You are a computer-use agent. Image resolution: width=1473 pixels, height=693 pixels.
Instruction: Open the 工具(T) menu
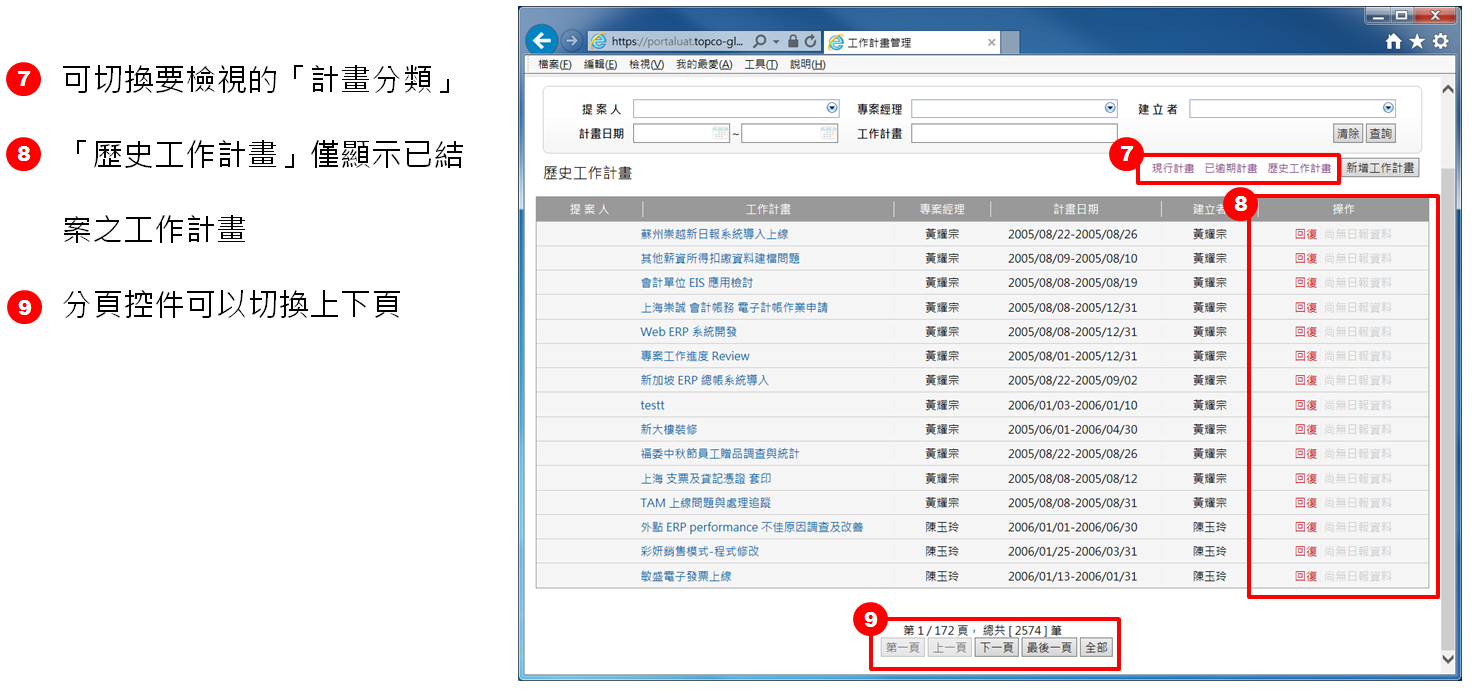click(x=761, y=65)
